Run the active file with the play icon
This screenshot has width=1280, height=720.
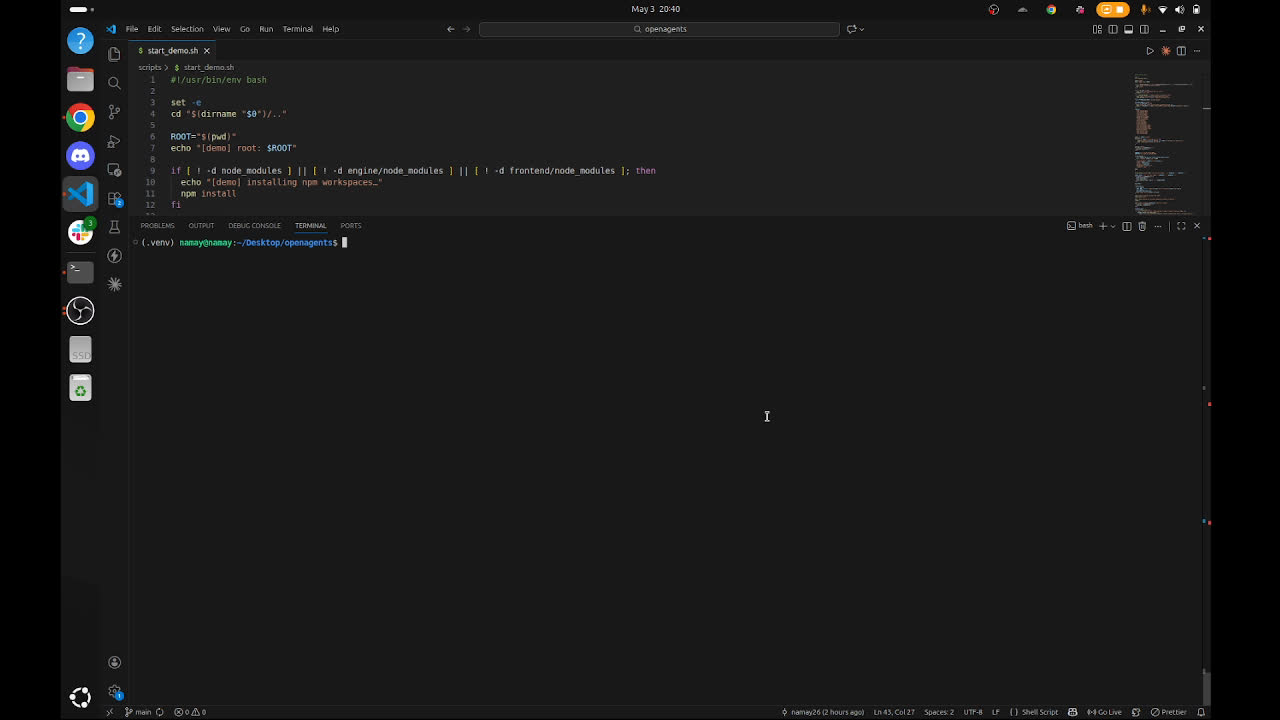(x=1149, y=51)
